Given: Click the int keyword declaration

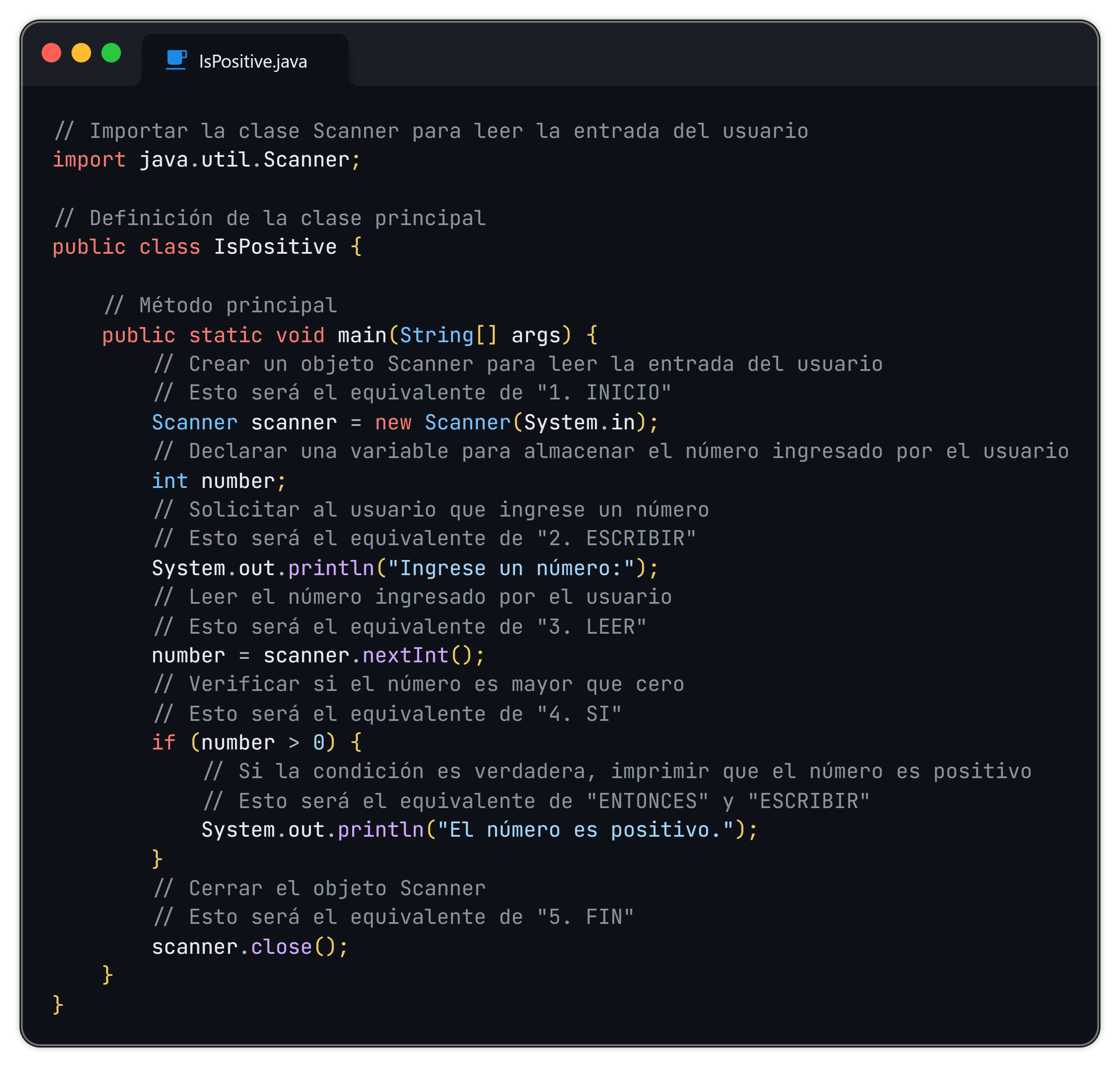Looking at the screenshot, I should click(170, 481).
